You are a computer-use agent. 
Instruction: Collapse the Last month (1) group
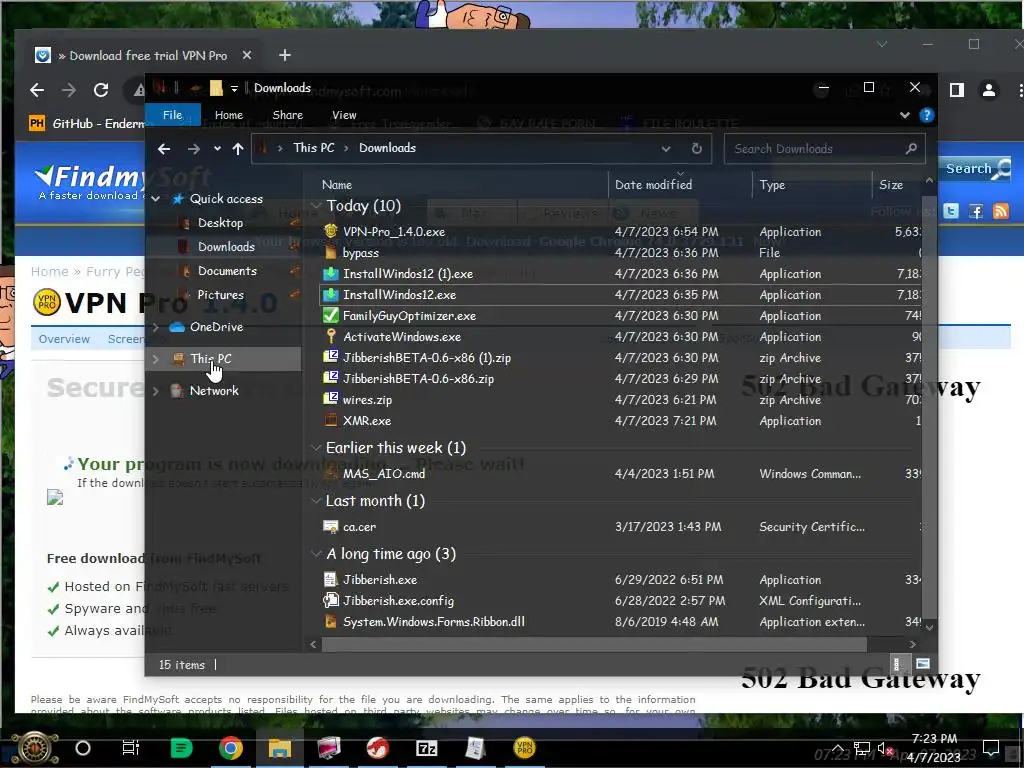tap(316, 500)
